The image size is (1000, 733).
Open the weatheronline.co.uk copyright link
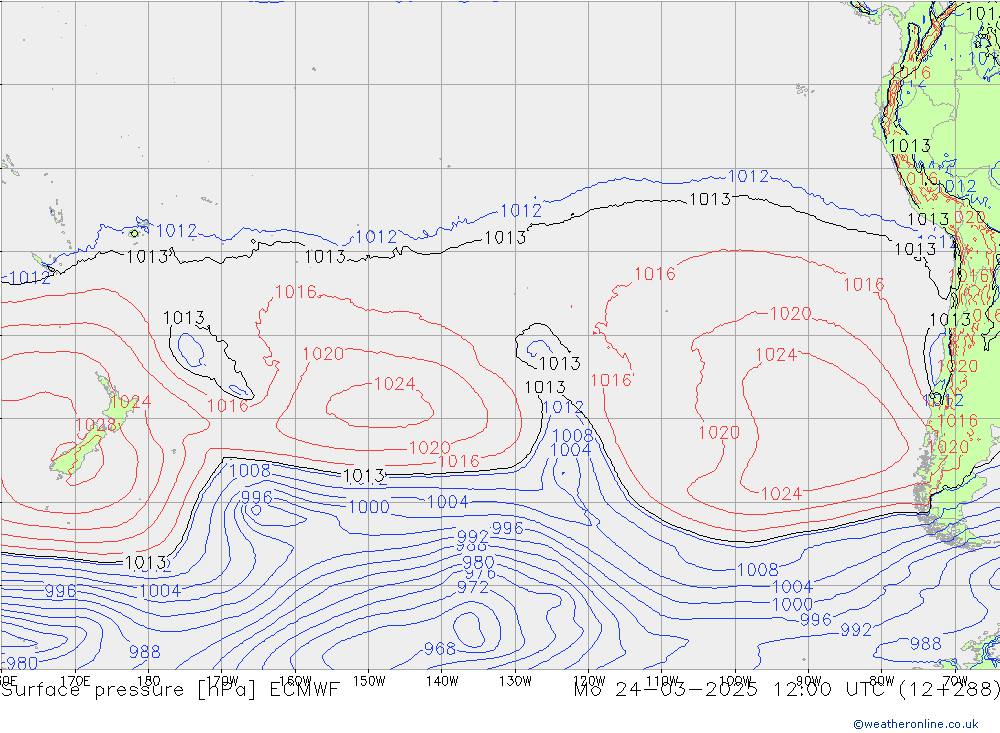pyautogui.click(x=916, y=724)
